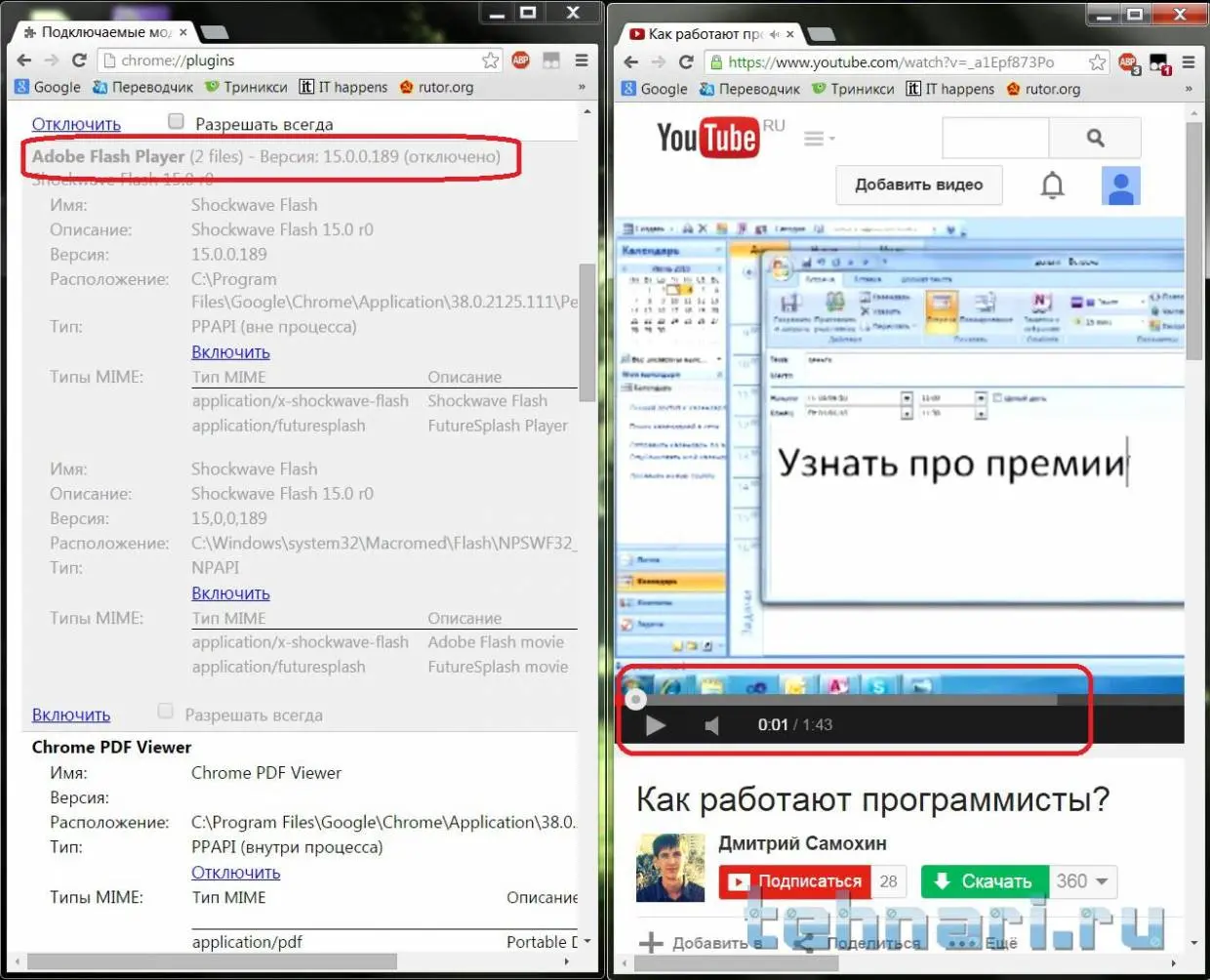Focus the YouTube search field
This screenshot has height=980, width=1210.
[x=995, y=138]
